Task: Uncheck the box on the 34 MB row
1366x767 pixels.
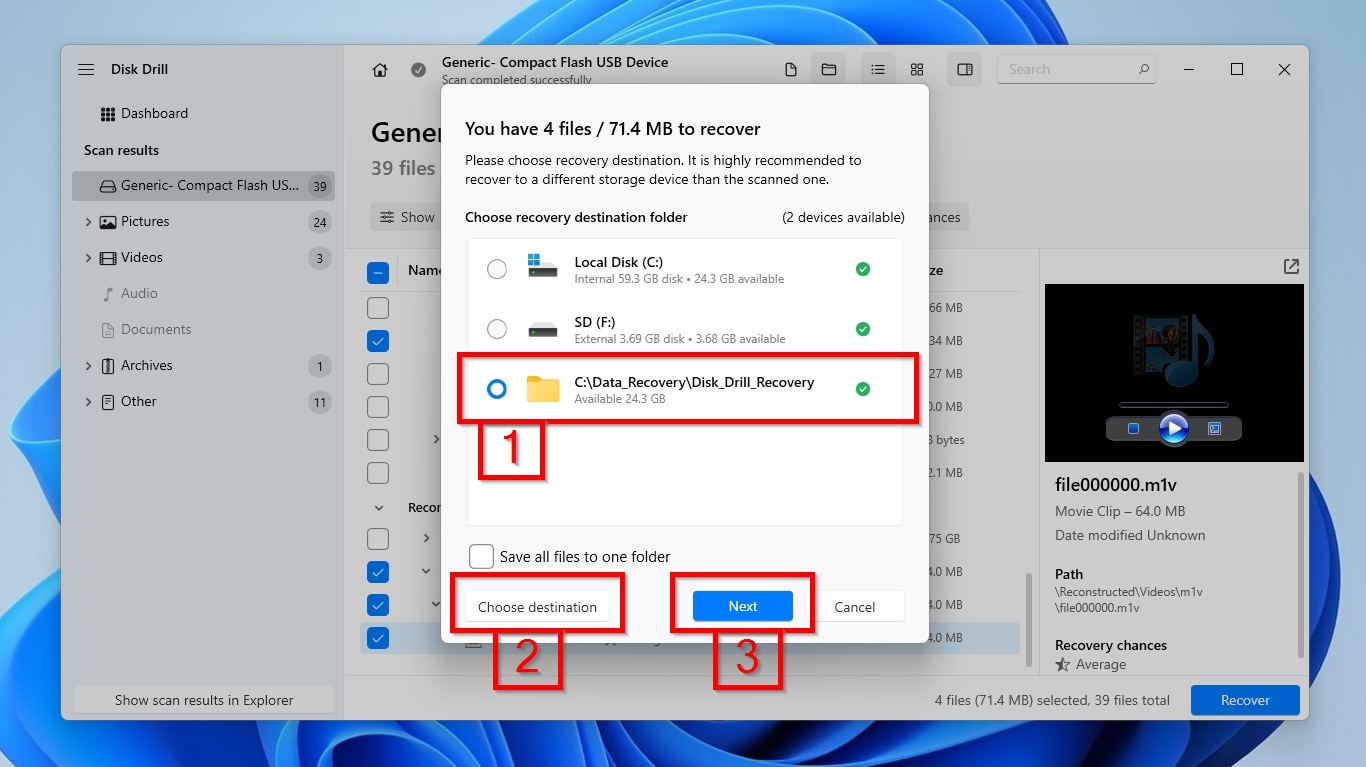Action: pos(378,341)
